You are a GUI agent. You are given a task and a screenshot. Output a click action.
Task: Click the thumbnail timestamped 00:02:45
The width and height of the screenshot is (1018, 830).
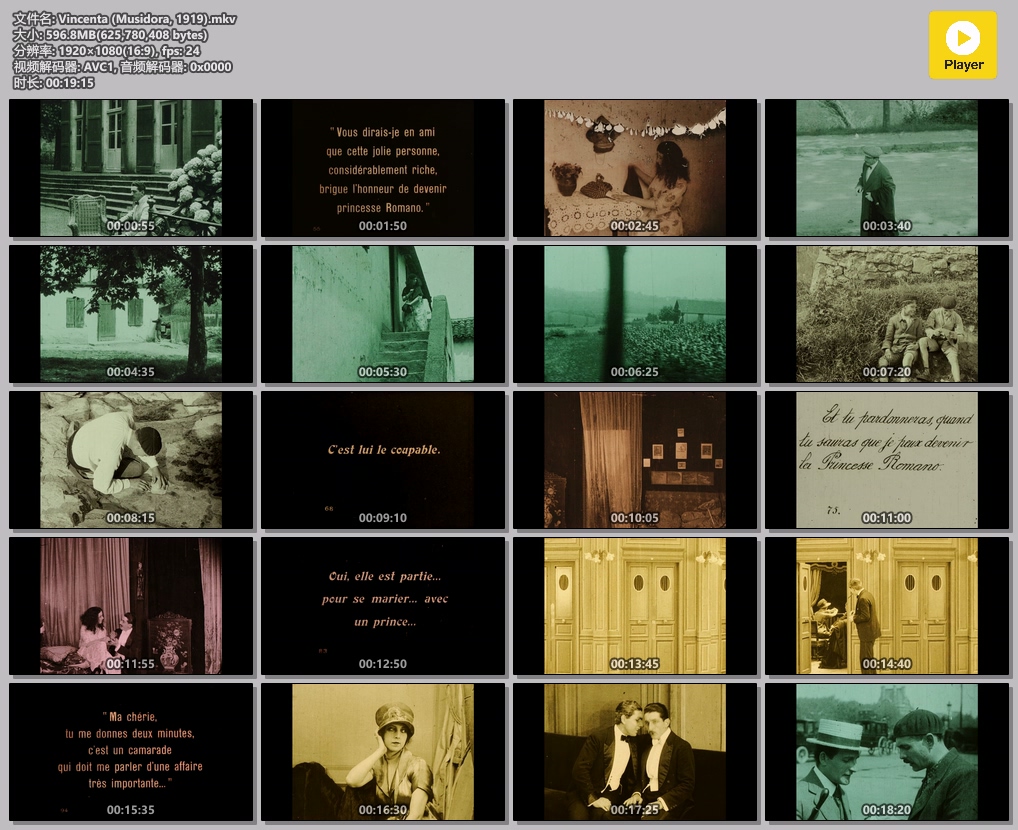pos(635,168)
